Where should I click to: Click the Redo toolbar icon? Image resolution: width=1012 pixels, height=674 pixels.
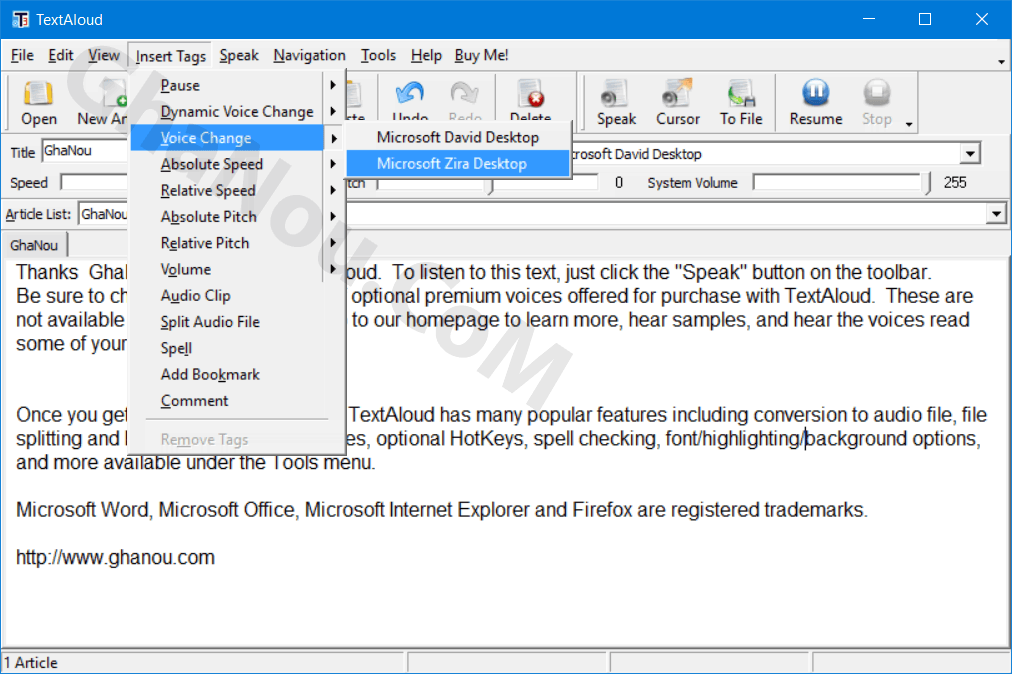coord(465,99)
